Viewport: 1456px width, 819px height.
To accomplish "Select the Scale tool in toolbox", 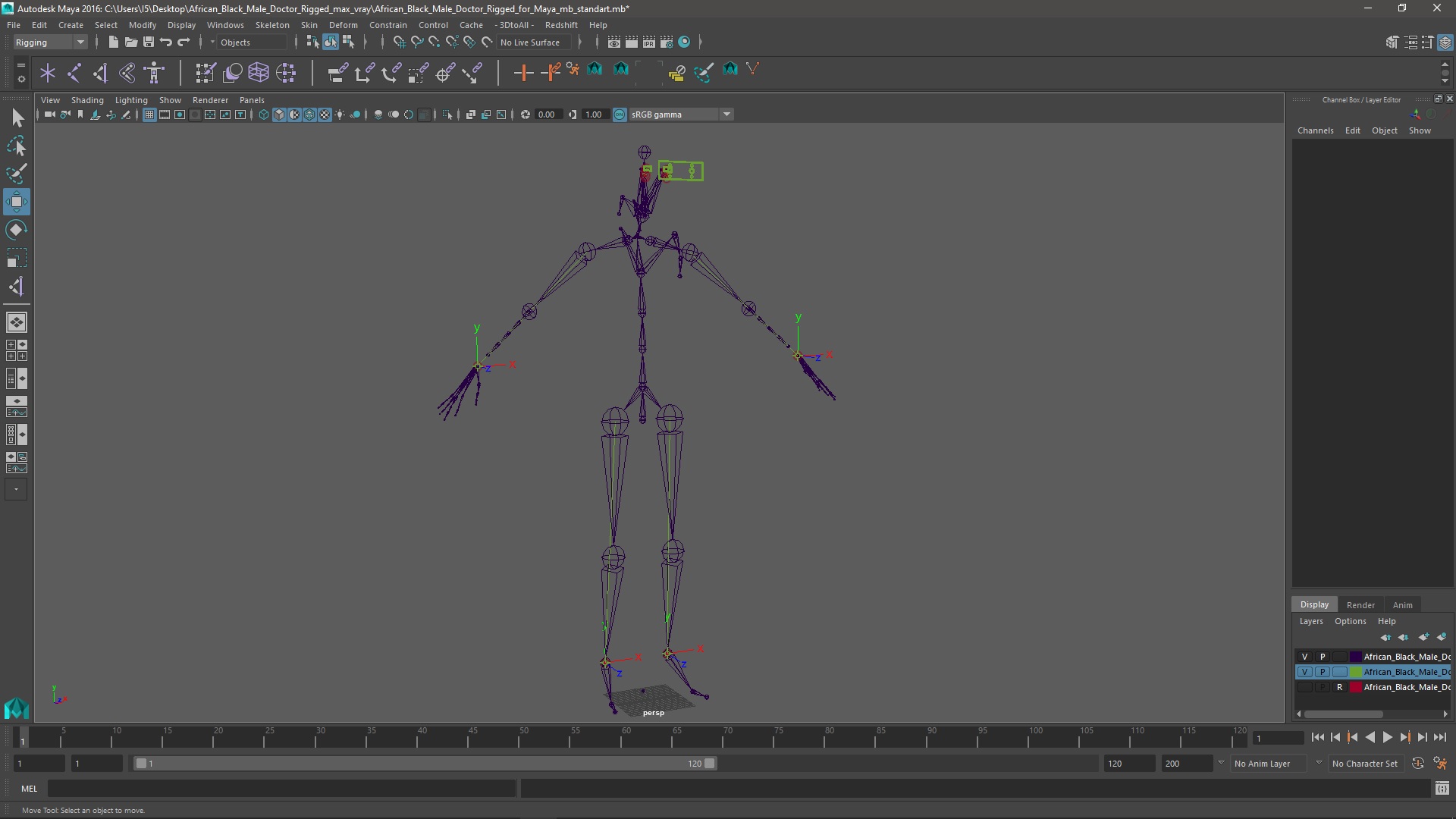I will point(16,258).
